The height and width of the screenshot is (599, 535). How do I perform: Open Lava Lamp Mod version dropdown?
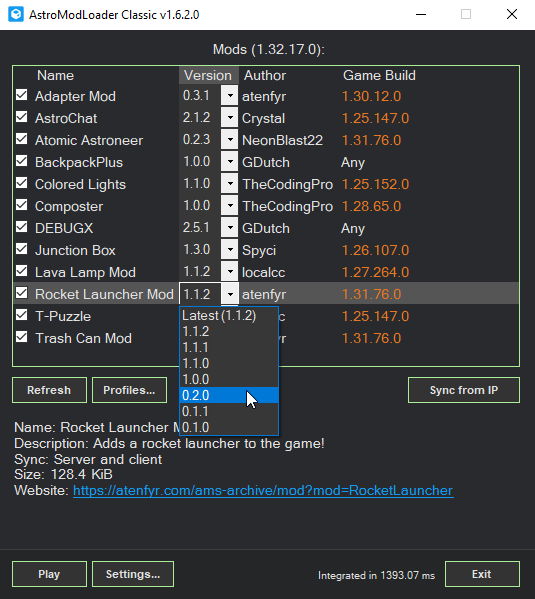click(230, 272)
